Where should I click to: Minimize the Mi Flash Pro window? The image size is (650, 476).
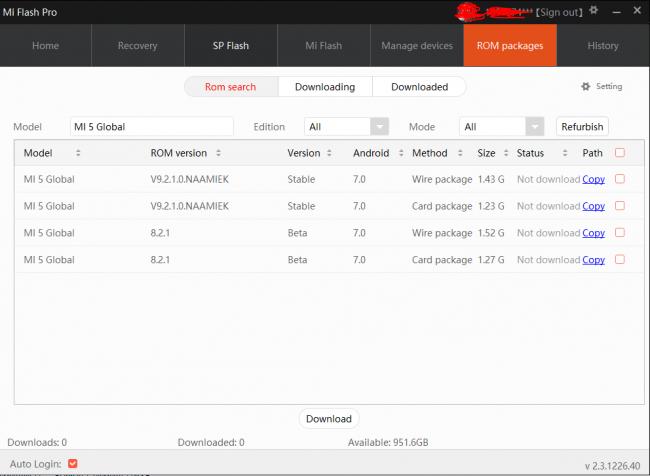[616, 12]
